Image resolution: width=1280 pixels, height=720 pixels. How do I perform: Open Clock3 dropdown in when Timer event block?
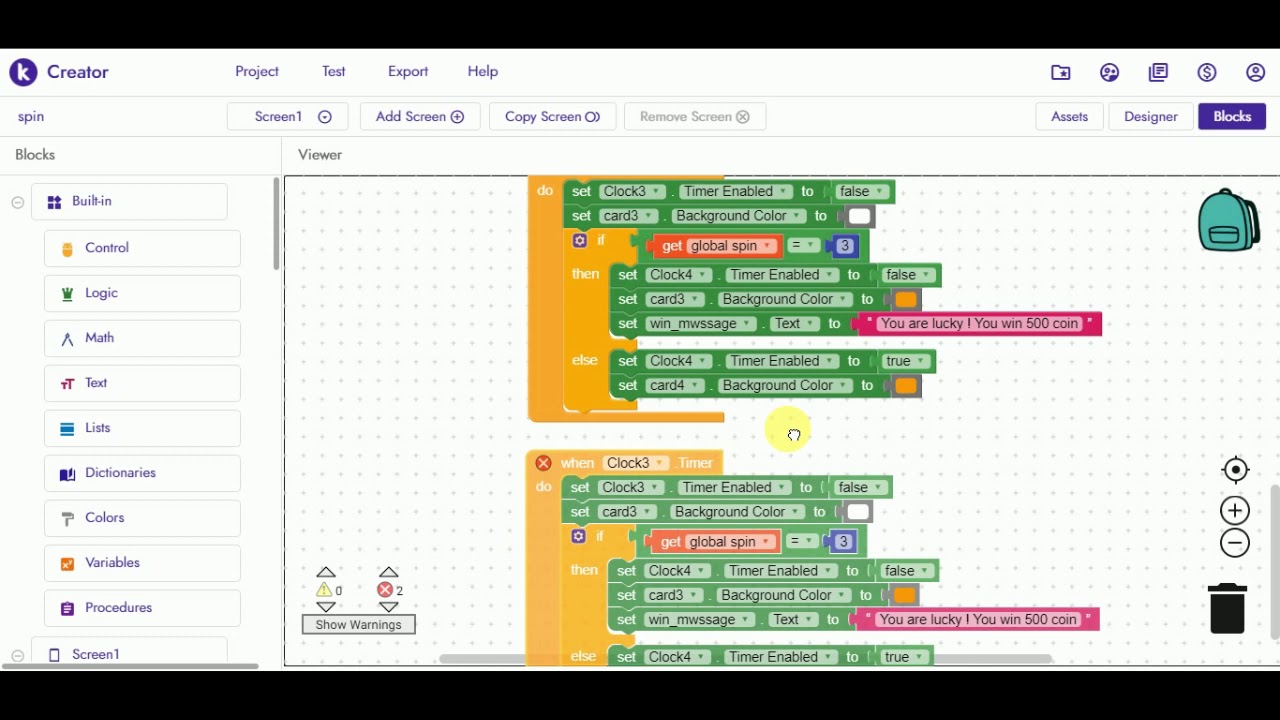click(x=636, y=463)
